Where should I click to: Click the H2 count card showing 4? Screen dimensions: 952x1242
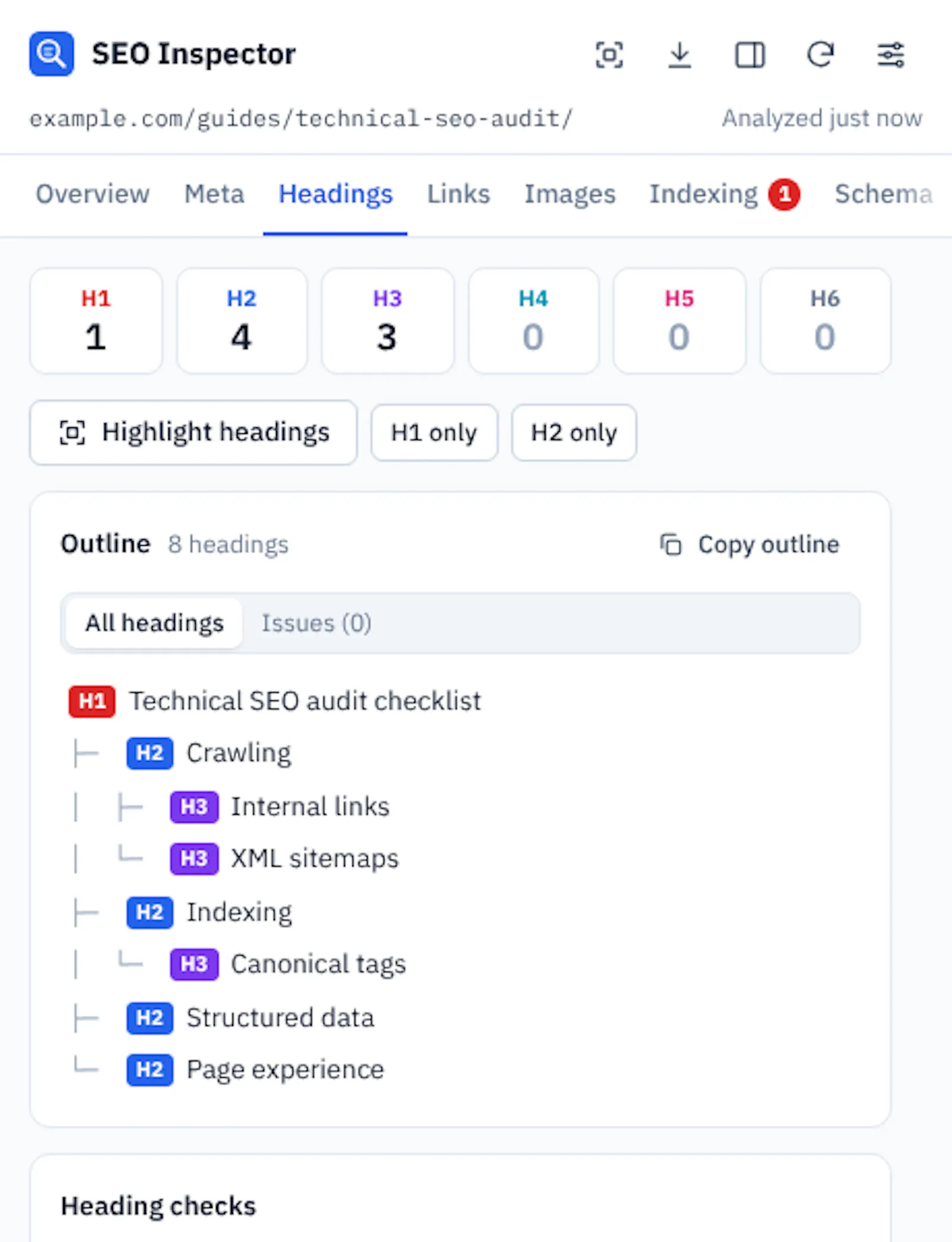point(242,321)
